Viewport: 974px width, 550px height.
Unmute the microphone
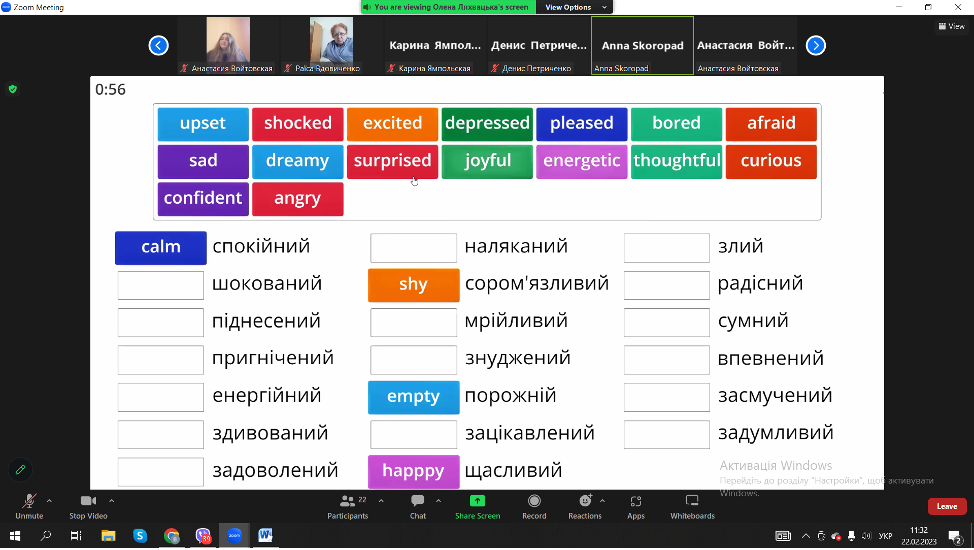click(x=29, y=502)
